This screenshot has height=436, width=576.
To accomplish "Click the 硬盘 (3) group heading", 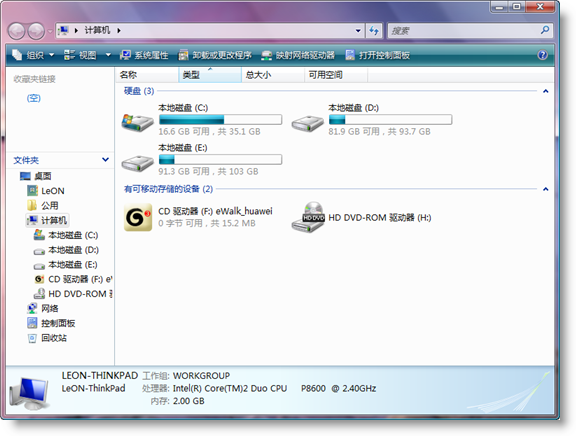I will [x=139, y=91].
